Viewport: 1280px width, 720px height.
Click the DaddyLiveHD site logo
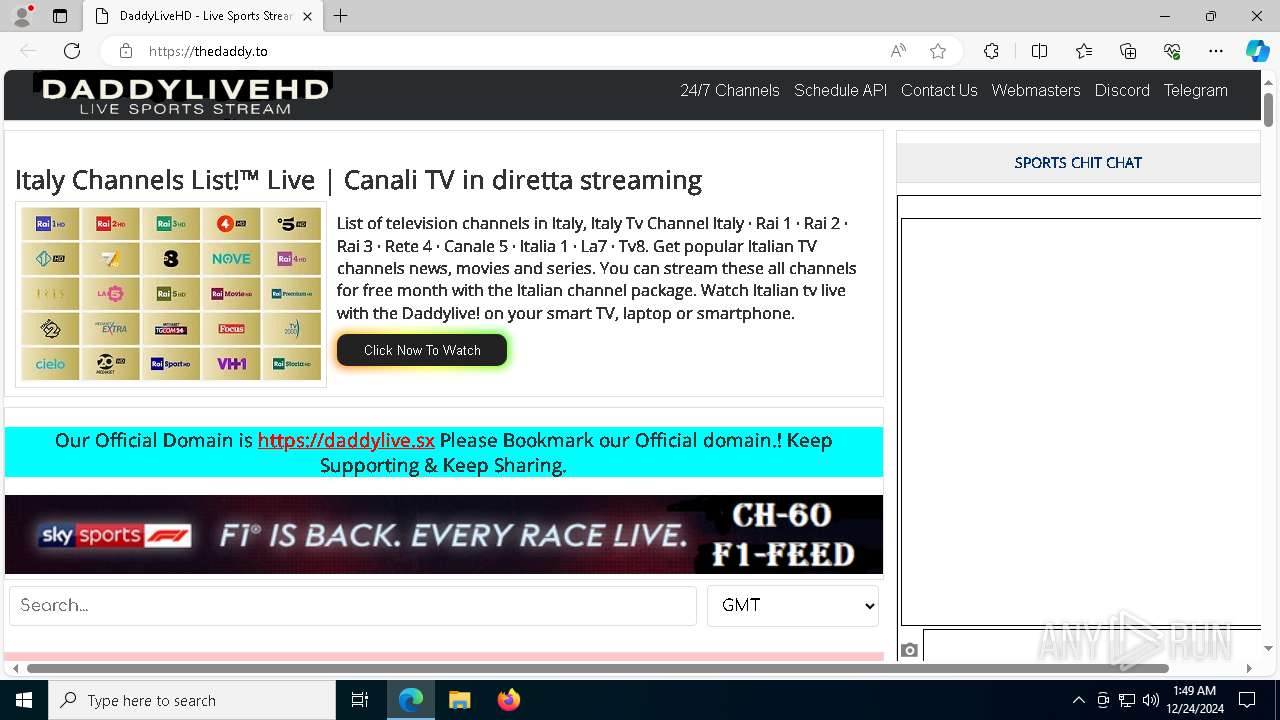[183, 95]
